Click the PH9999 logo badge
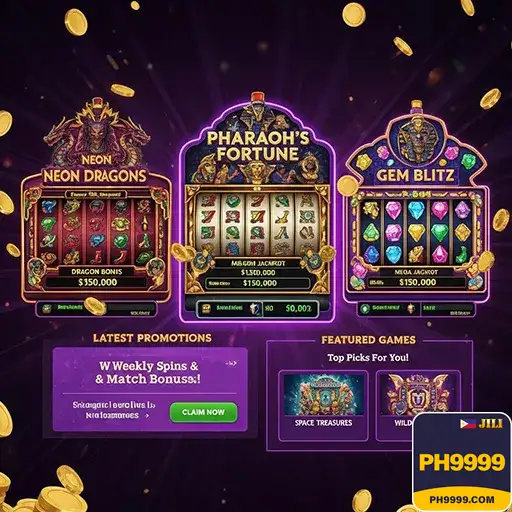This screenshot has width=512, height=512. click(462, 462)
